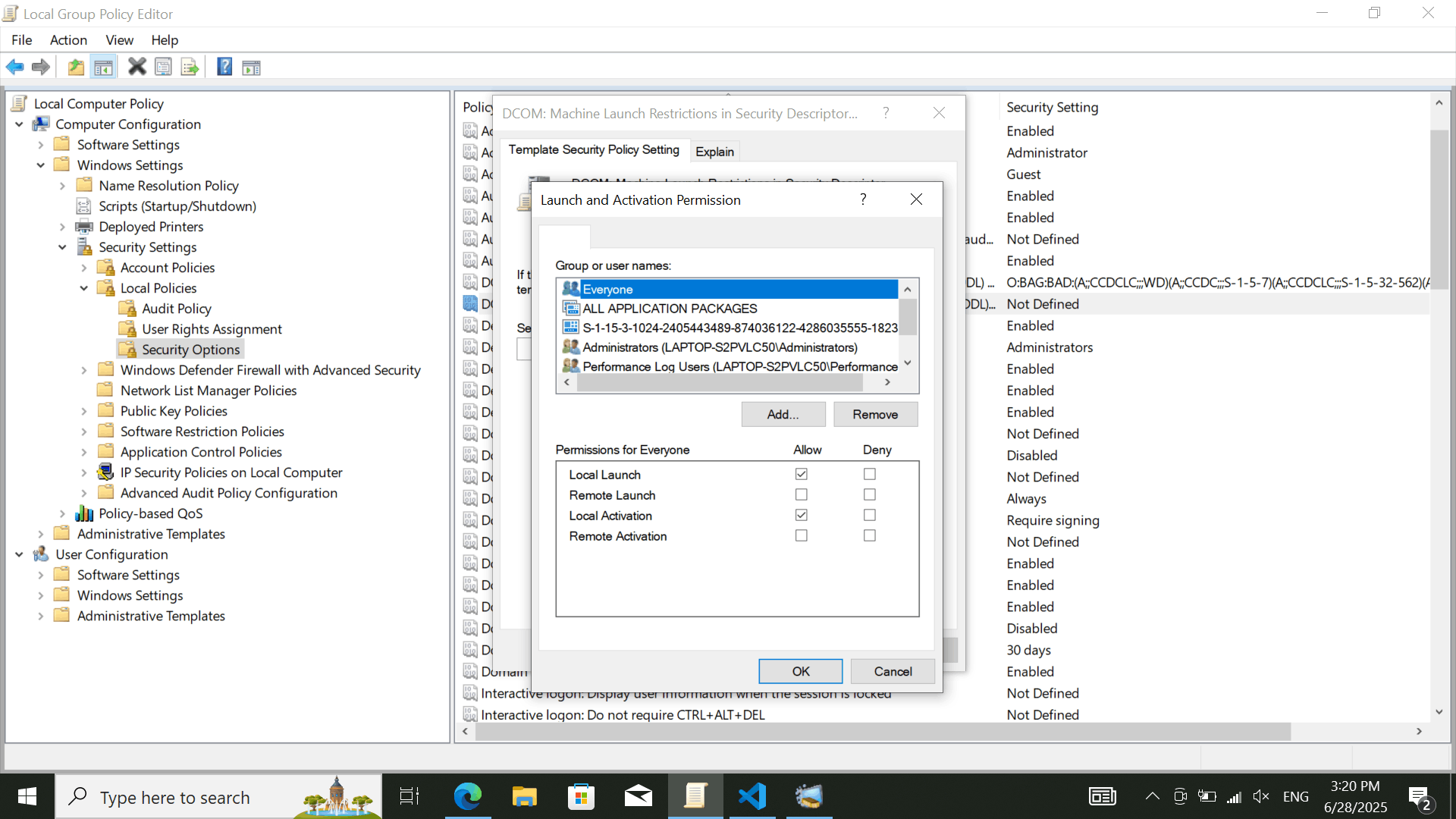Screen dimensions: 1456x819
Task: Open Microsoft Edge from the taskbar
Action: point(468,797)
